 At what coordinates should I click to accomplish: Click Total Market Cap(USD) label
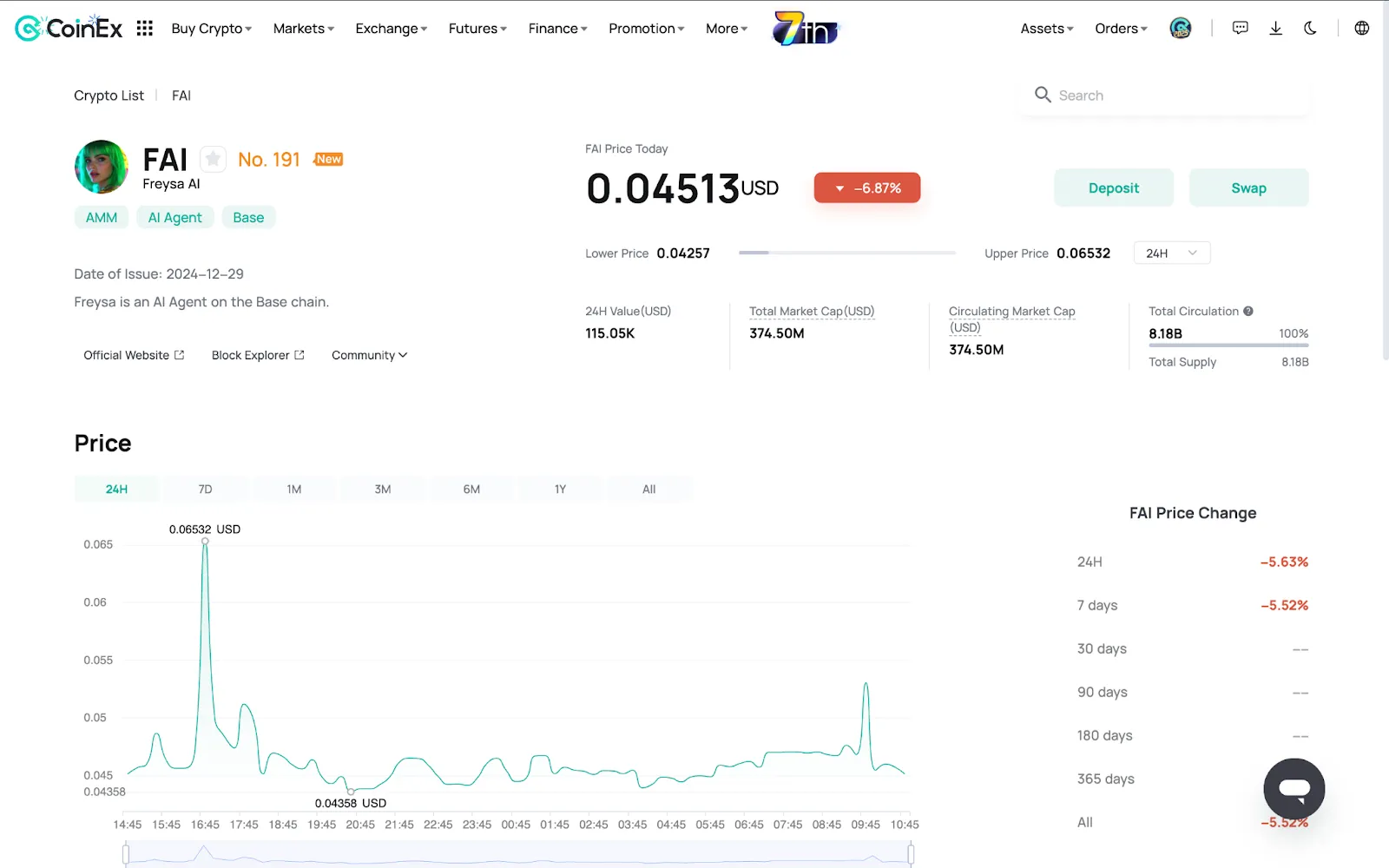click(x=812, y=311)
